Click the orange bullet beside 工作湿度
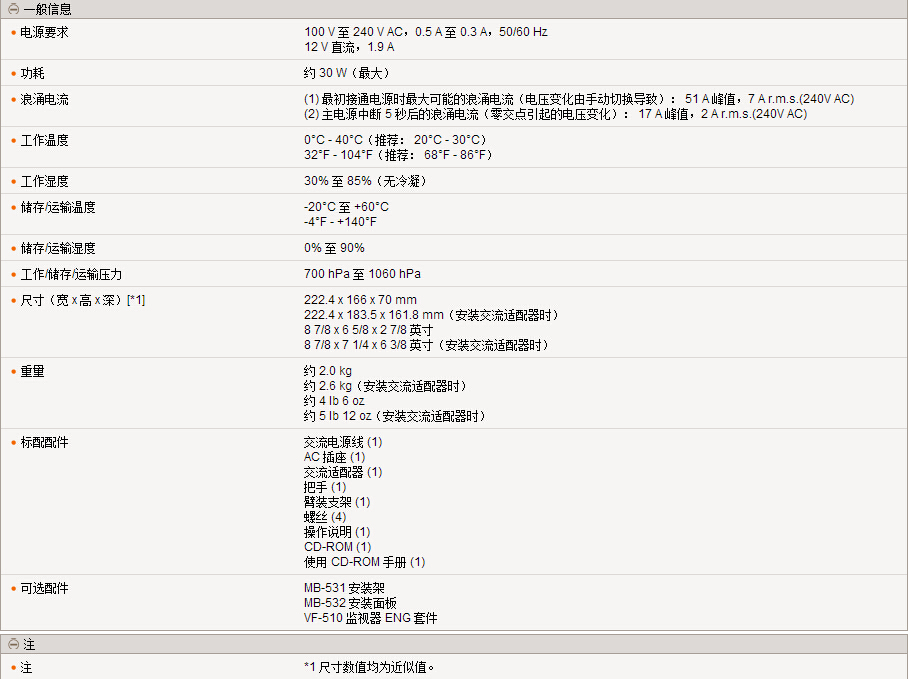Image resolution: width=909 pixels, height=679 pixels. coord(14,182)
